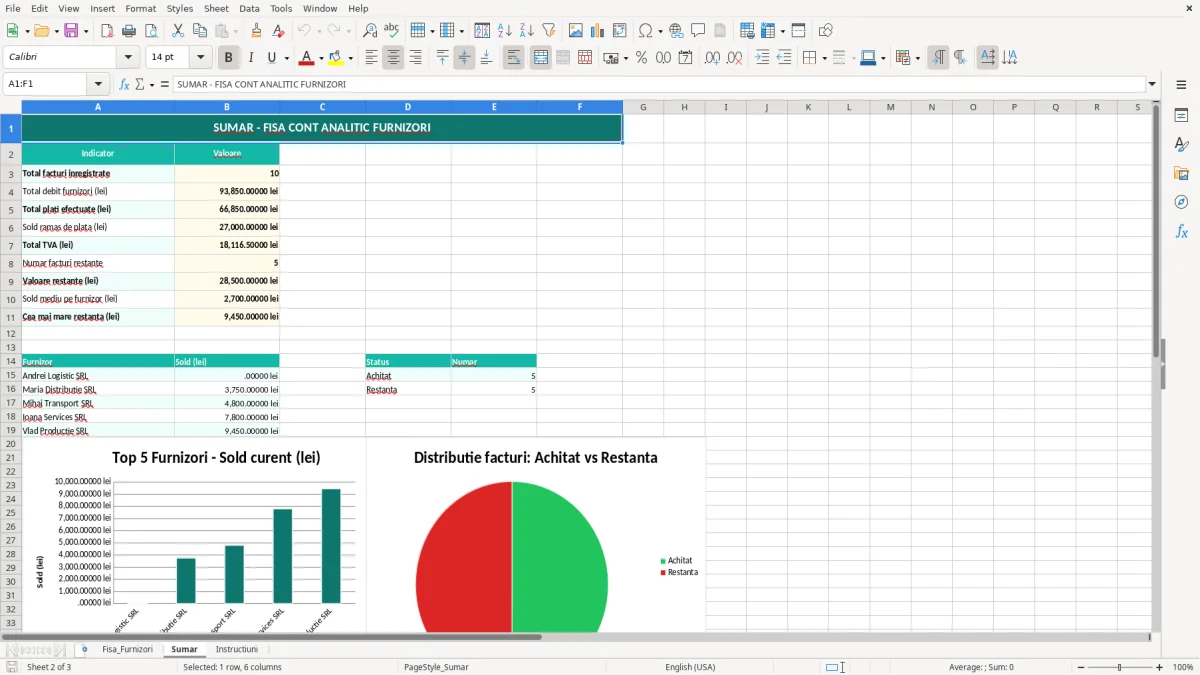1200x675 pixels.
Task: Select row 12 header
Action: point(11,333)
